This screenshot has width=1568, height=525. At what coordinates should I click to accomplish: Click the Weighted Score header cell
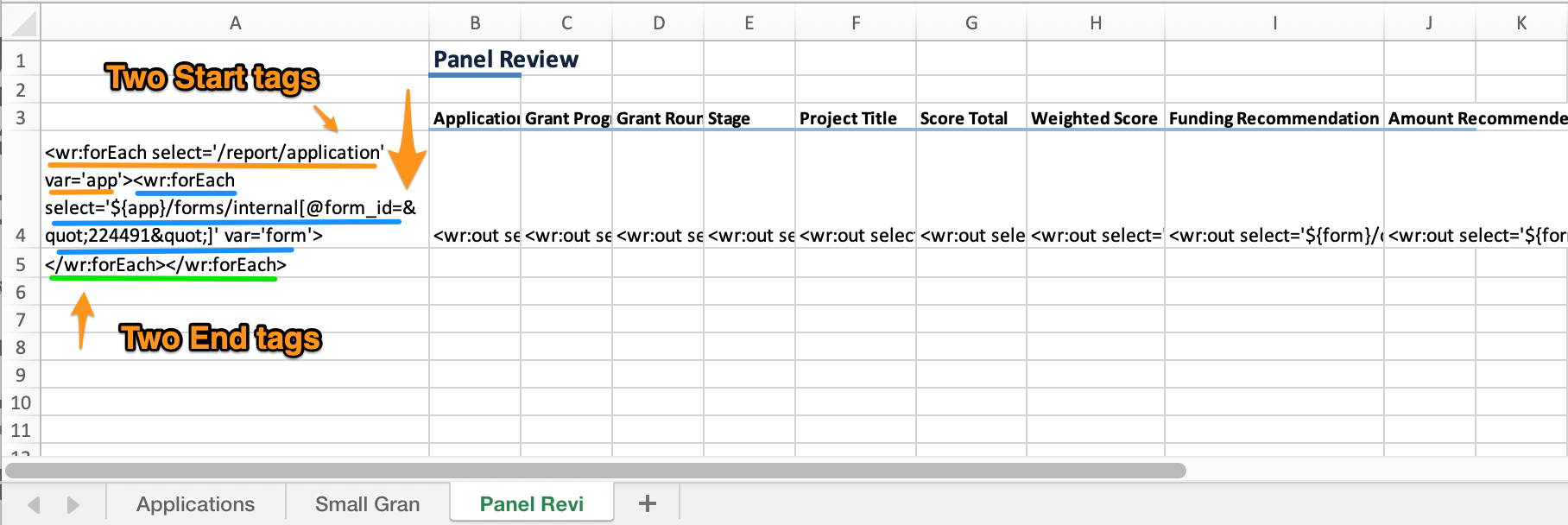pos(1094,118)
